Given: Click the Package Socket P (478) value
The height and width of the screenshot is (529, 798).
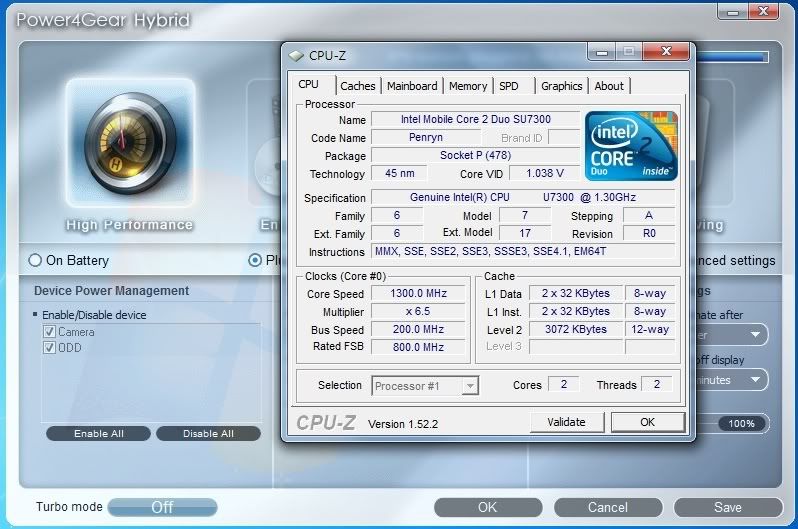Looking at the screenshot, I should pyautogui.click(x=476, y=155).
